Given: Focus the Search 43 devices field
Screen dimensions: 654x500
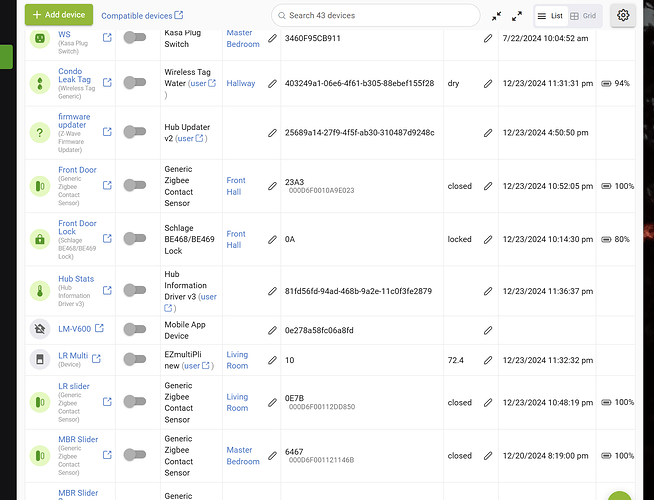Looking at the screenshot, I should (x=375, y=15).
